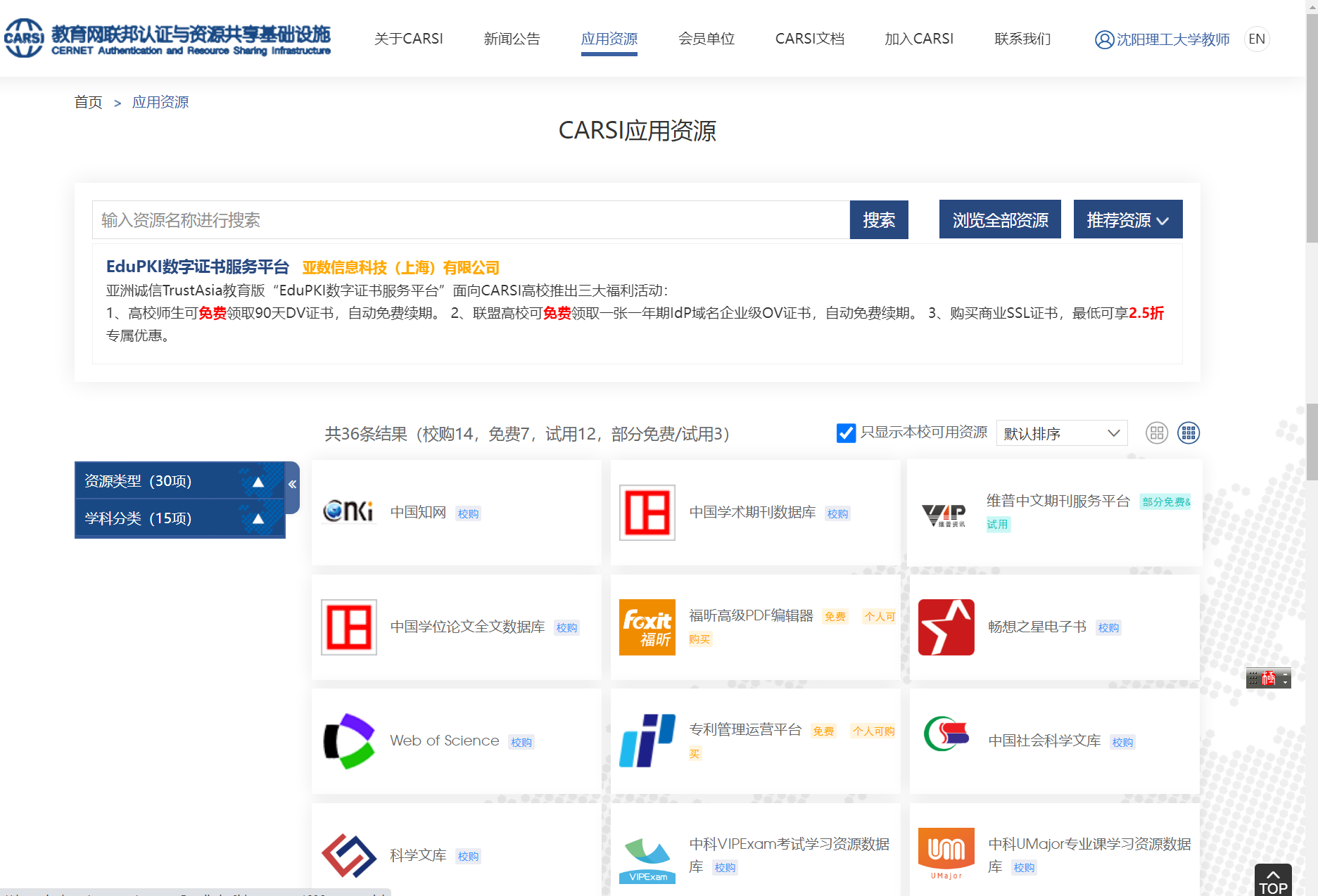Switch to compact grid view icon

(1189, 433)
